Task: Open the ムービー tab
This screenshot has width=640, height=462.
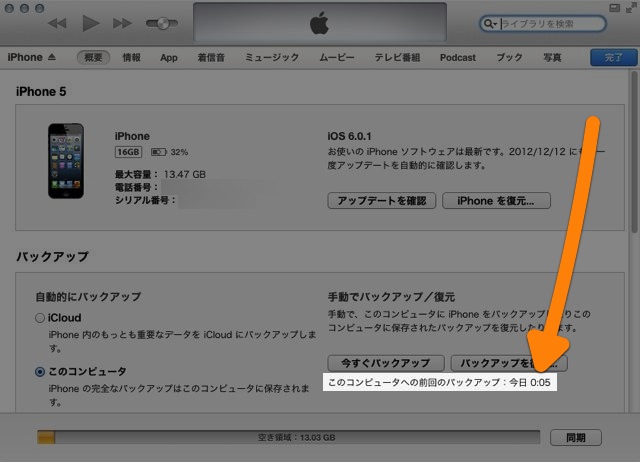Action: pyautogui.click(x=337, y=58)
